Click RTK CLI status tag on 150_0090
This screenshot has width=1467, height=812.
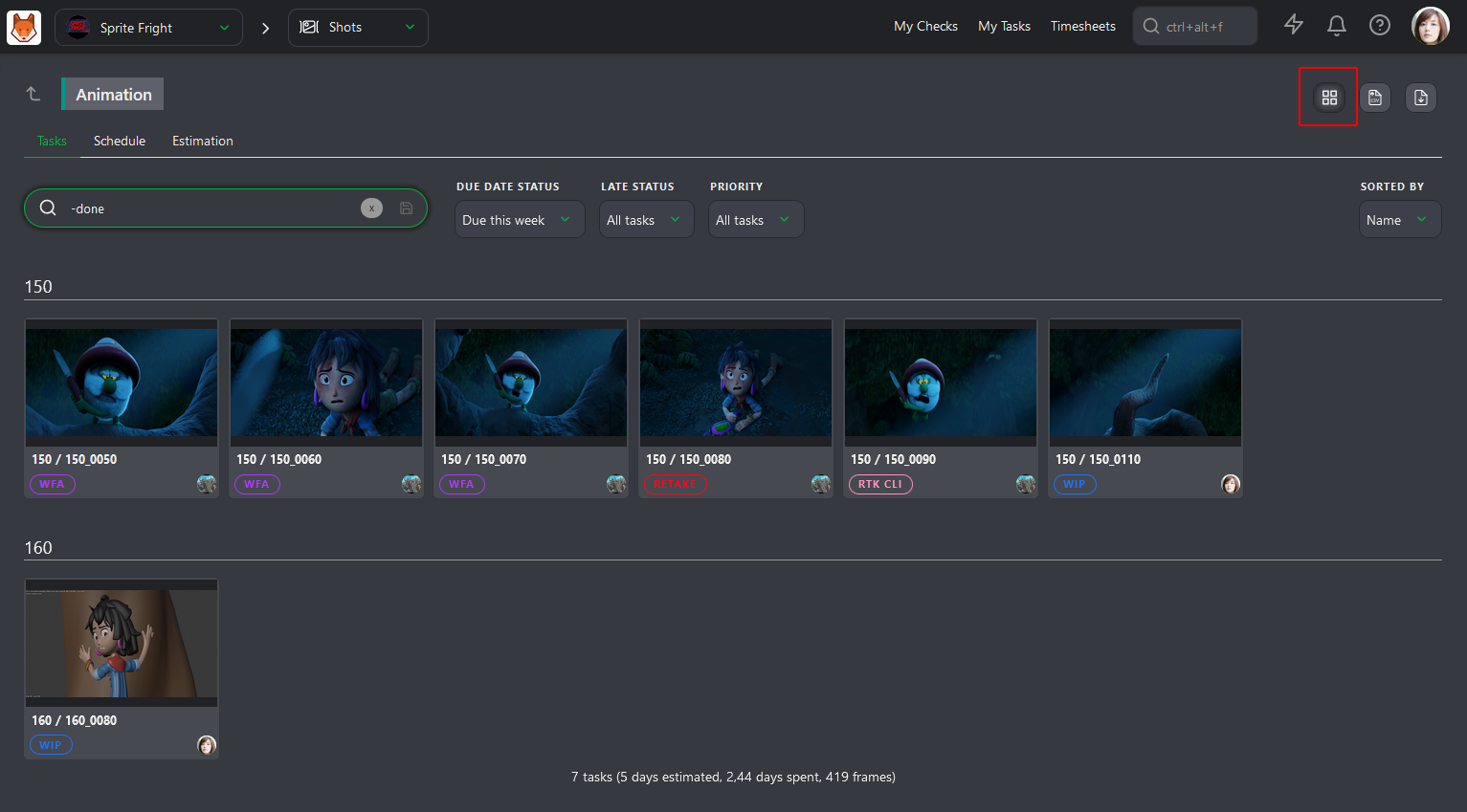tap(880, 484)
